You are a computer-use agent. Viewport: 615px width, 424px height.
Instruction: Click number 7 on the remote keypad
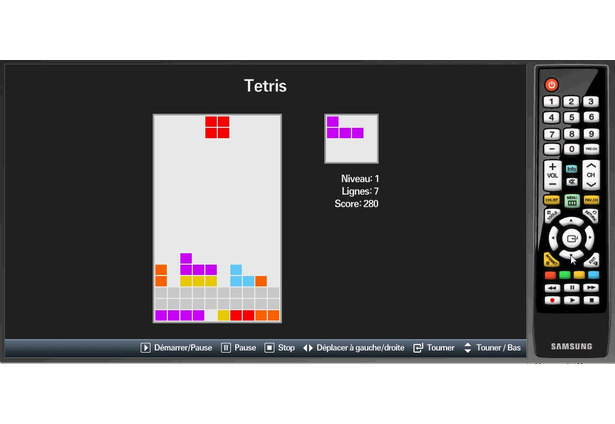pos(551,134)
